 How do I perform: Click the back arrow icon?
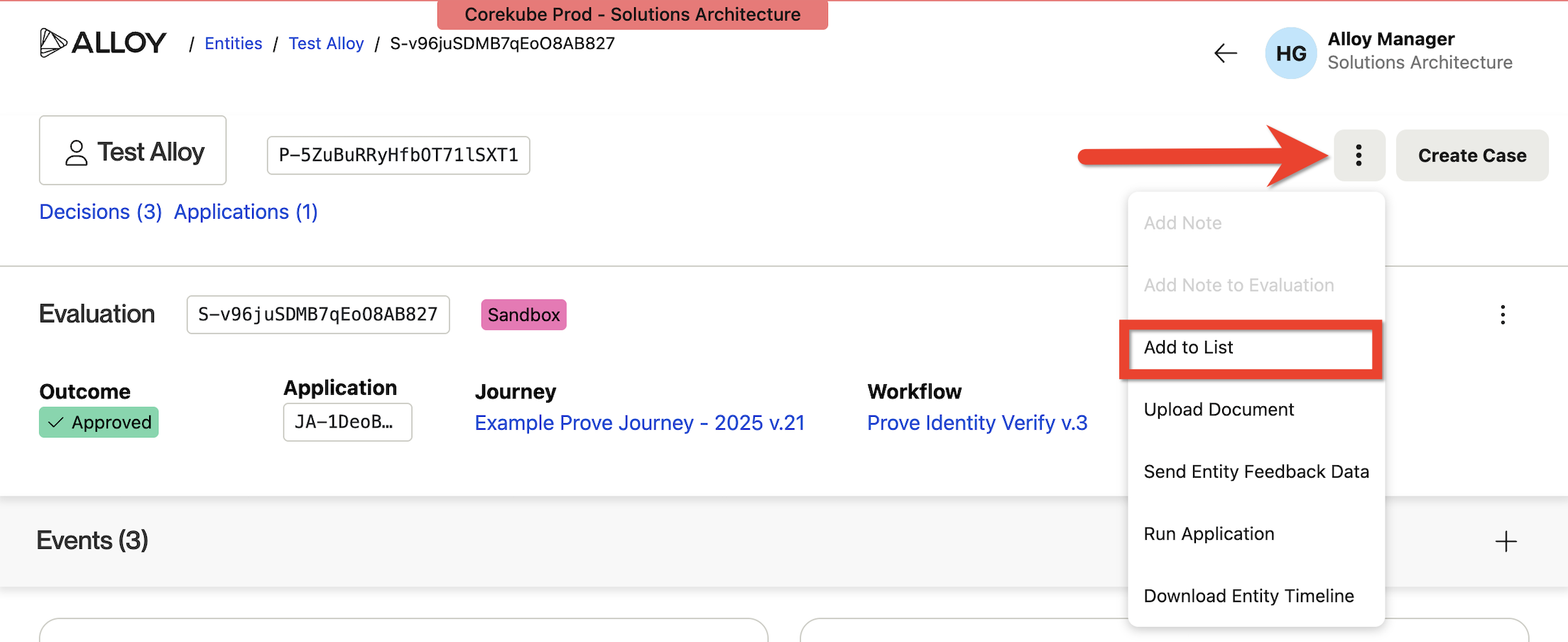[1225, 53]
